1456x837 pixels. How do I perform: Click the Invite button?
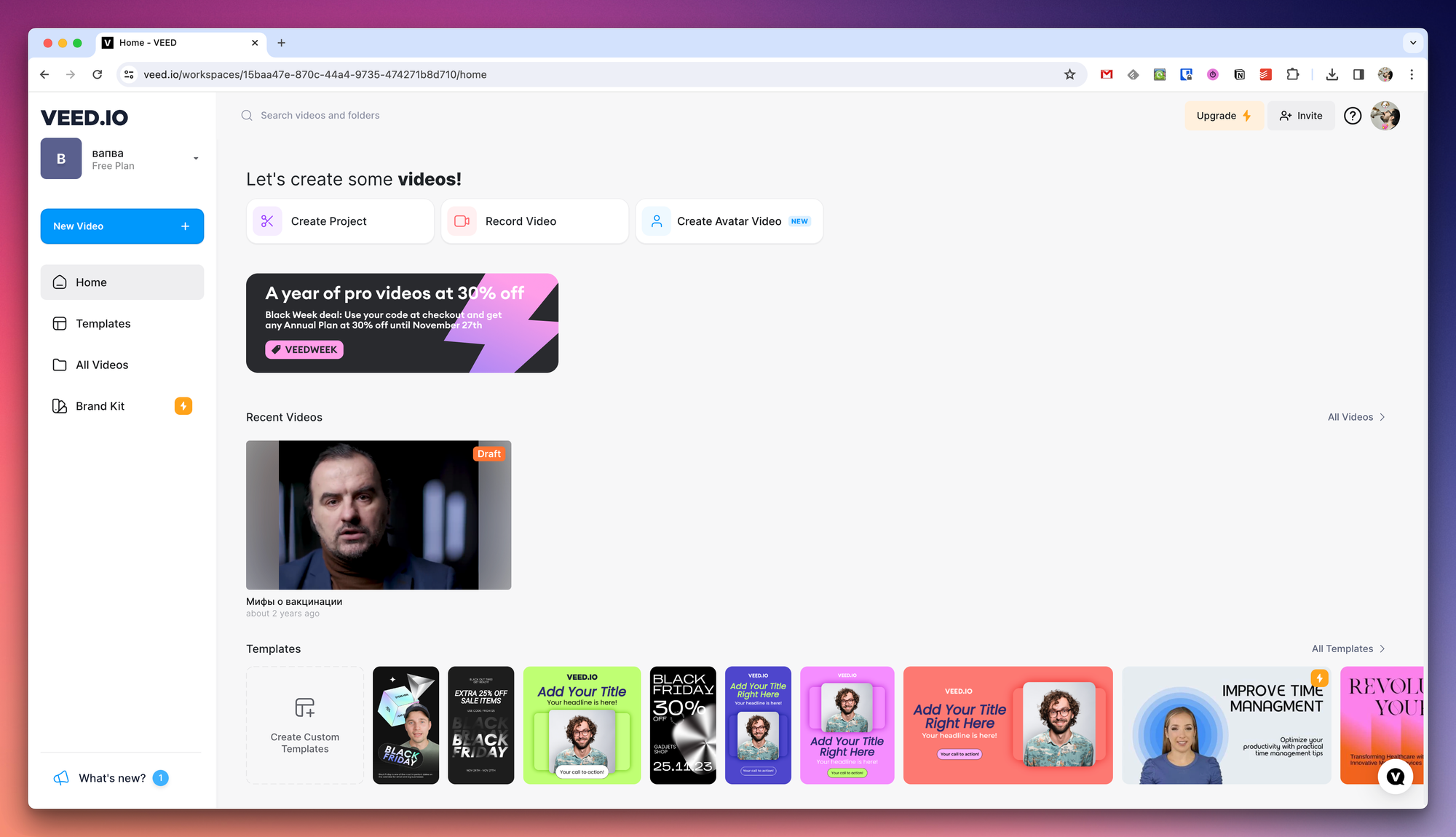(1301, 116)
